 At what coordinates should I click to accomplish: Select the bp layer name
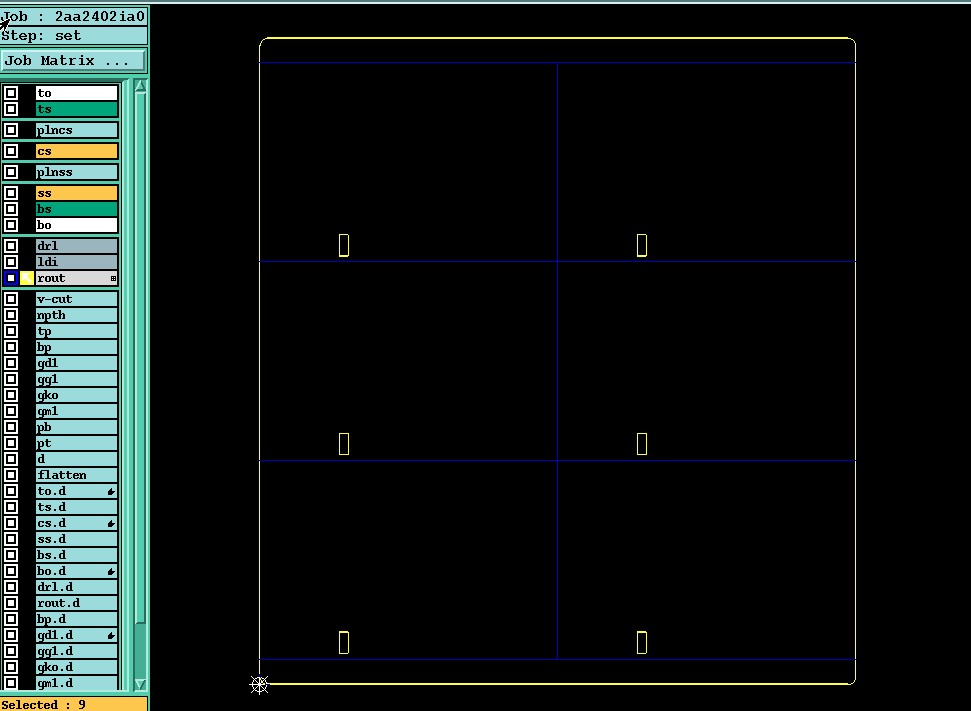(x=77, y=347)
